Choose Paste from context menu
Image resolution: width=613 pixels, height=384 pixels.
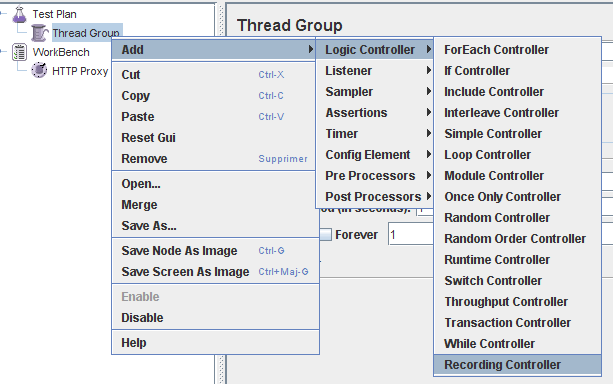[213, 117]
